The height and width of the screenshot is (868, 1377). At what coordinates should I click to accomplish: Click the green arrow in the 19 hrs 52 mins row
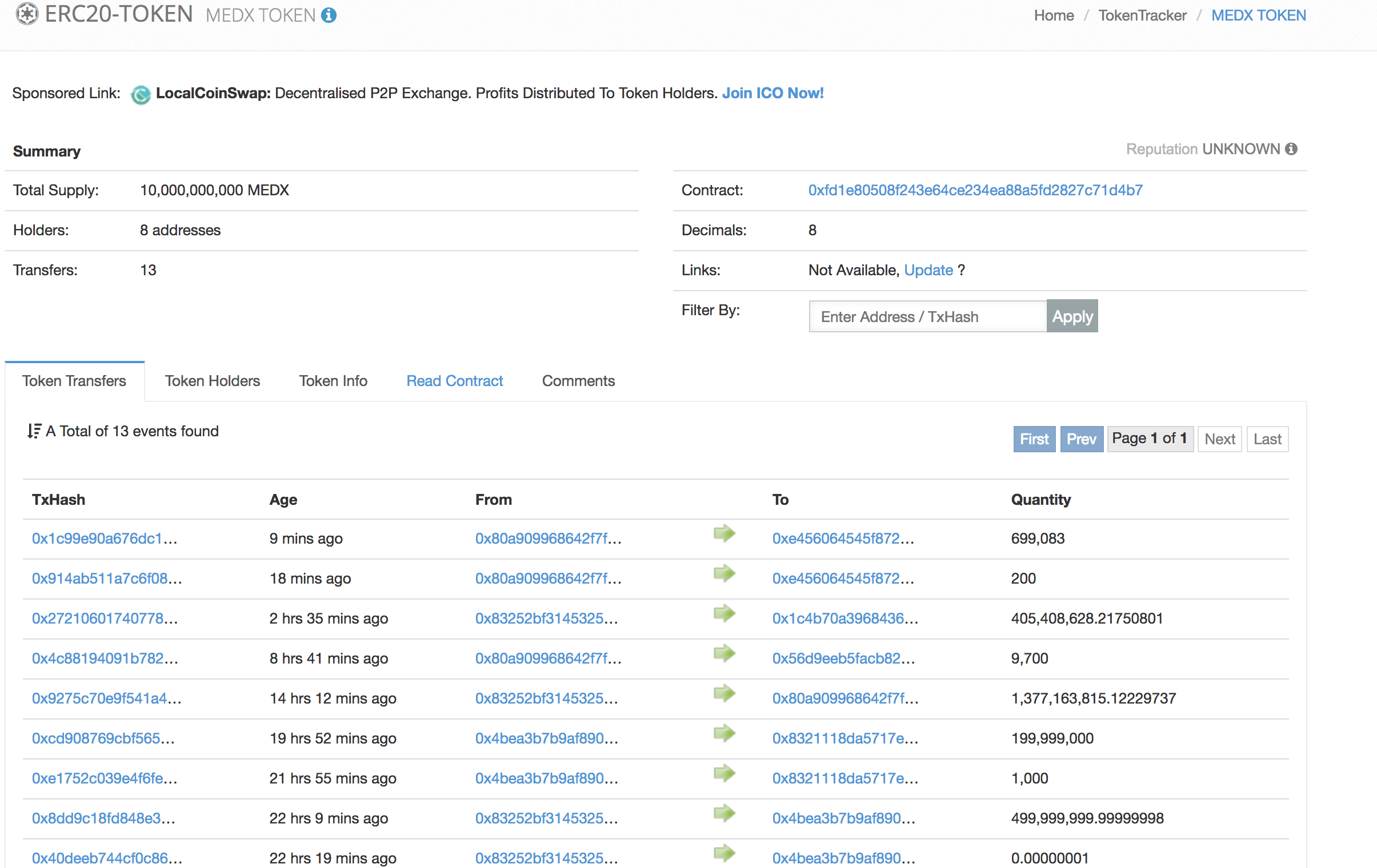click(724, 734)
